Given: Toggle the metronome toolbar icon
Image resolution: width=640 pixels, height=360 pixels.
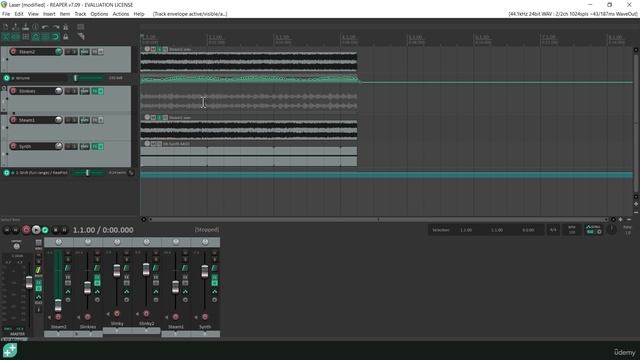Looking at the screenshot, I should tap(65, 27).
